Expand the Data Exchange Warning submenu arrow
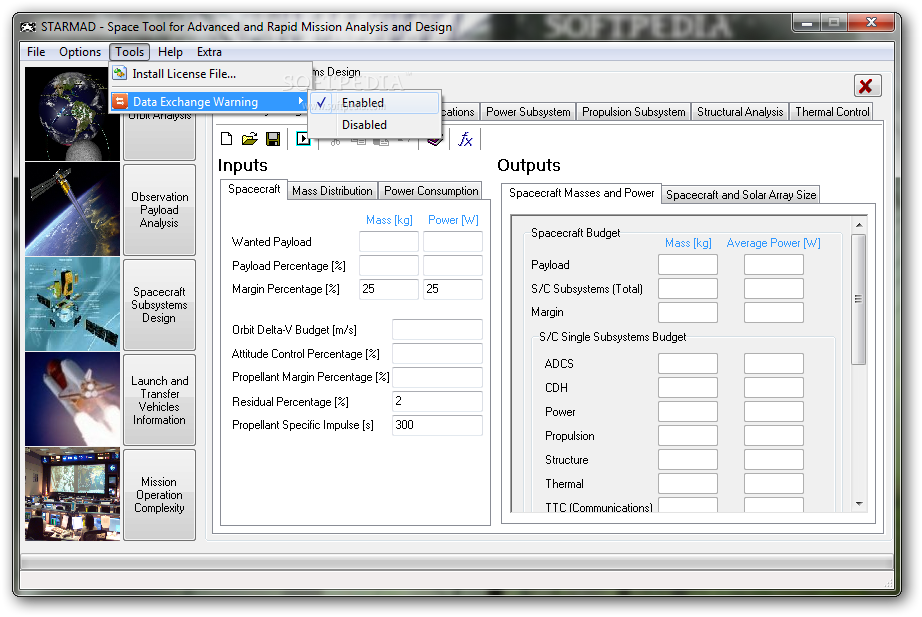The image size is (922, 617). 300,101
